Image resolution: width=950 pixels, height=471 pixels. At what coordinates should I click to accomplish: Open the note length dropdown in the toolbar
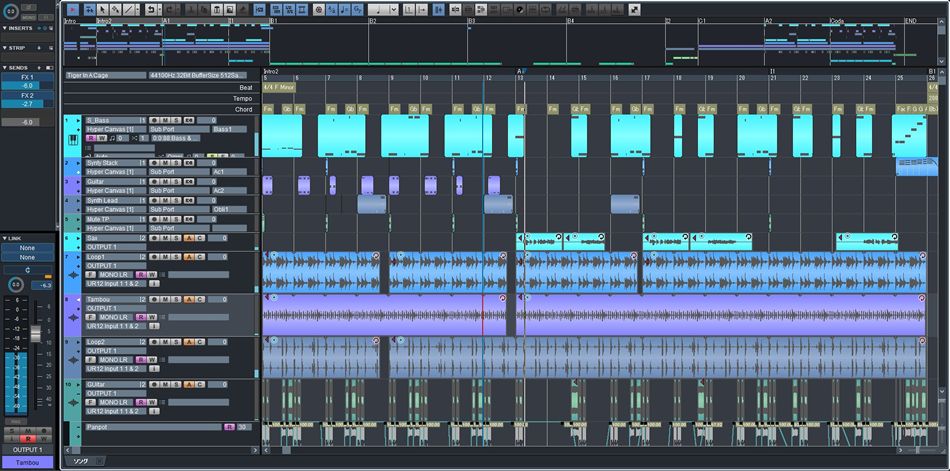point(394,10)
